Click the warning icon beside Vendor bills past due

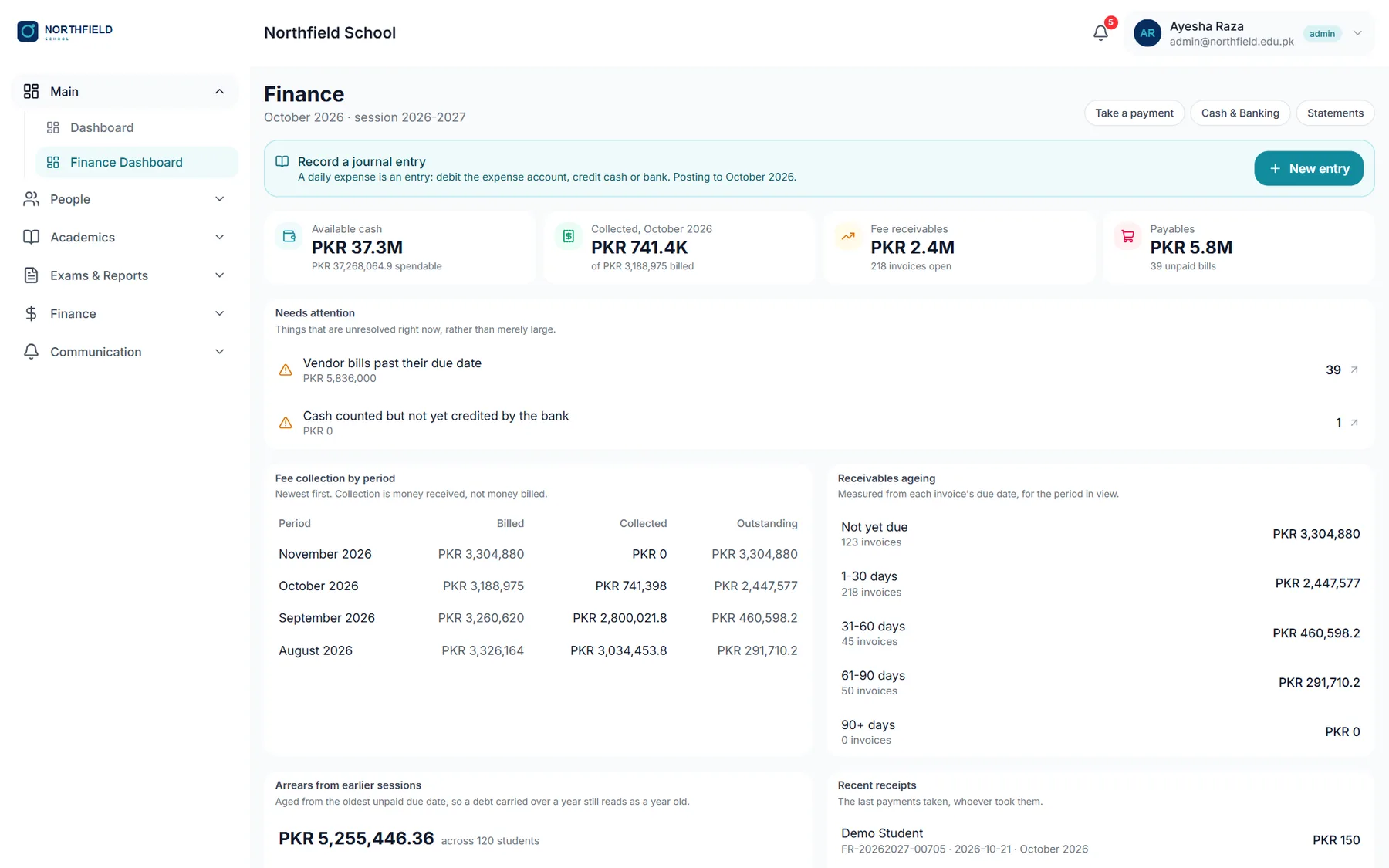286,370
